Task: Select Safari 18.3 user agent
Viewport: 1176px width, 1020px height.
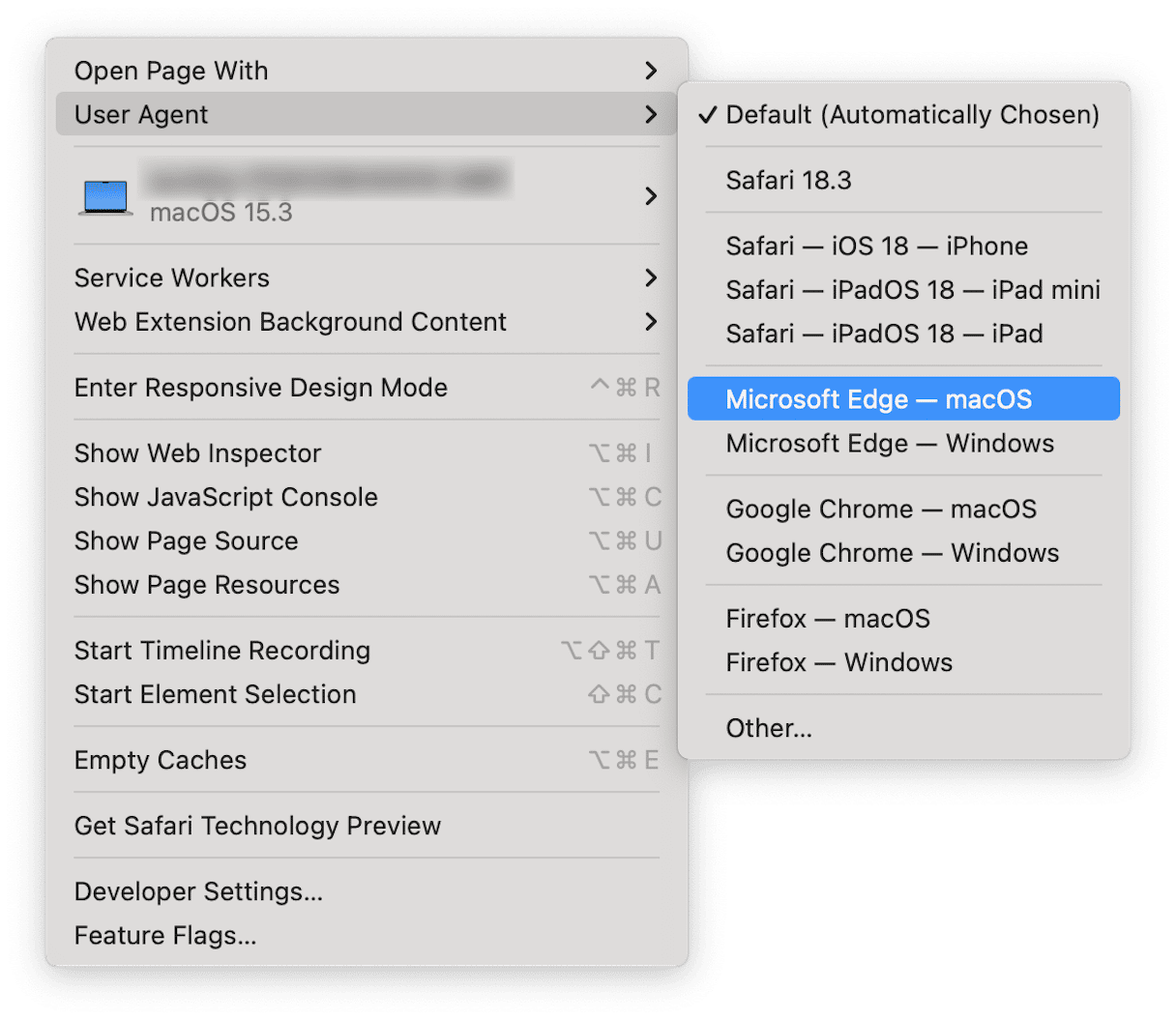Action: click(903, 180)
